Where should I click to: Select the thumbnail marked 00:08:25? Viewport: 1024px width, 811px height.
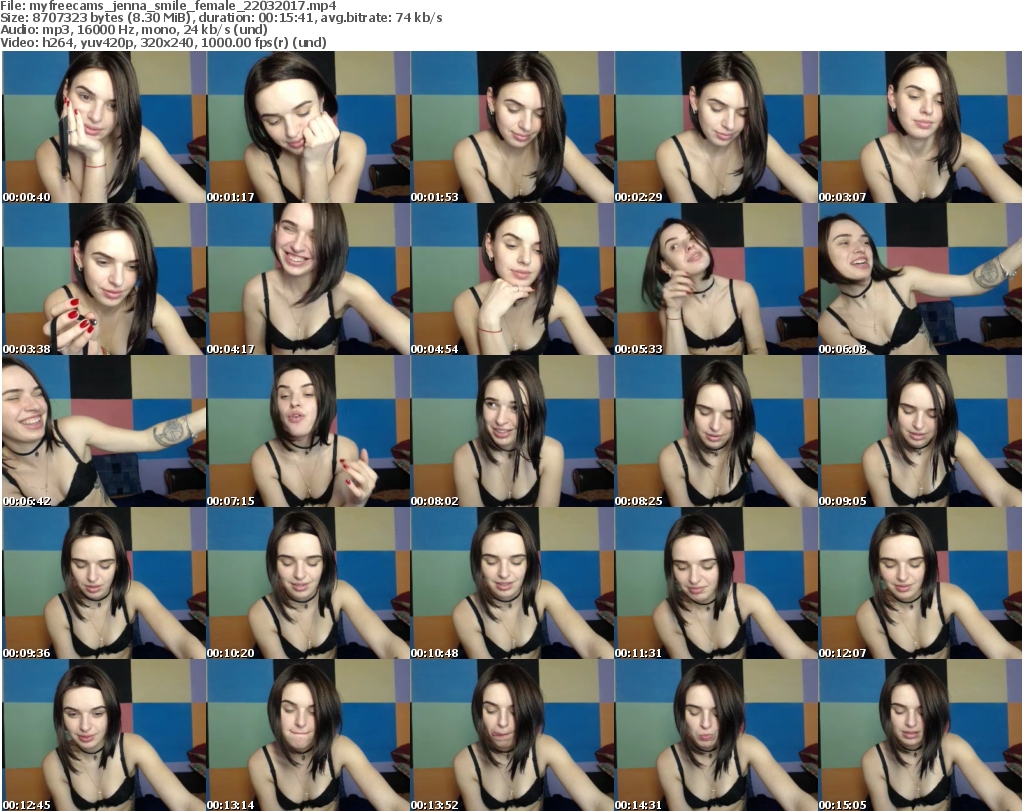click(716, 432)
